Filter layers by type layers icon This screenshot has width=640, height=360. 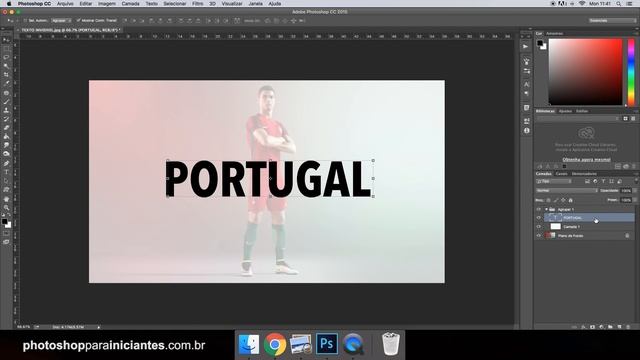[603, 181]
